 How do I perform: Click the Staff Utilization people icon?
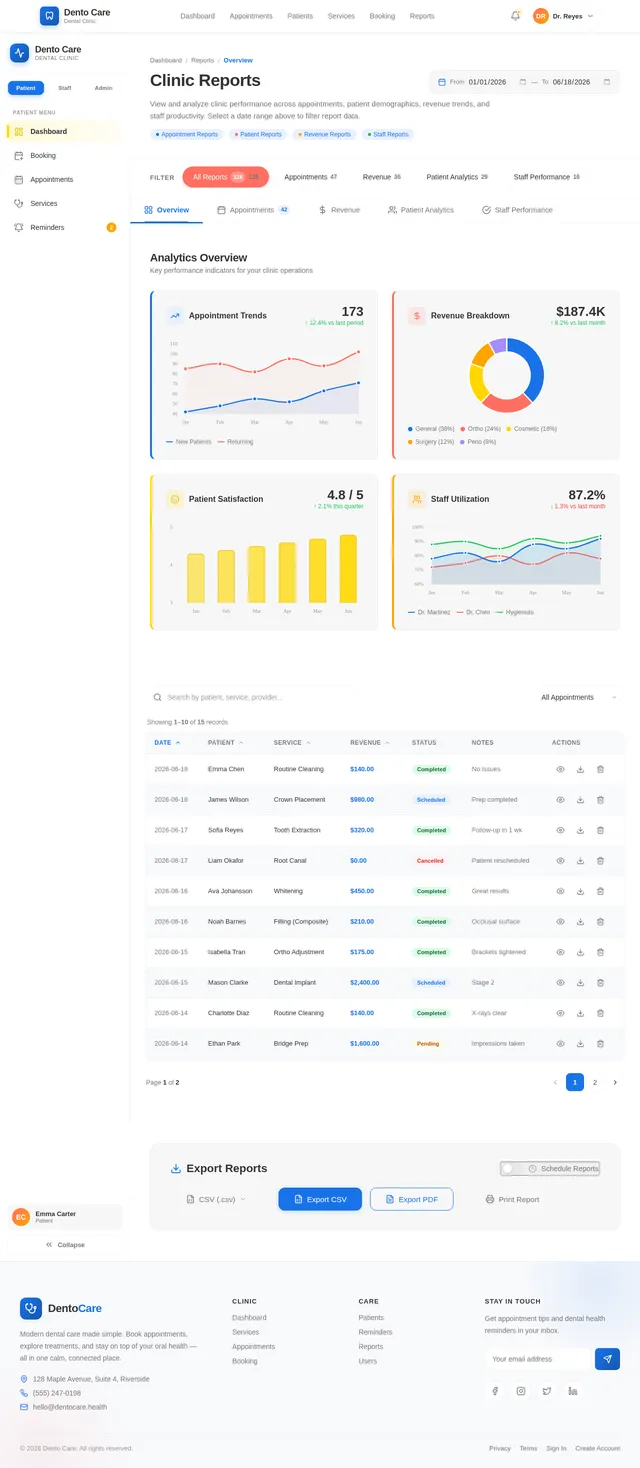(x=417, y=499)
